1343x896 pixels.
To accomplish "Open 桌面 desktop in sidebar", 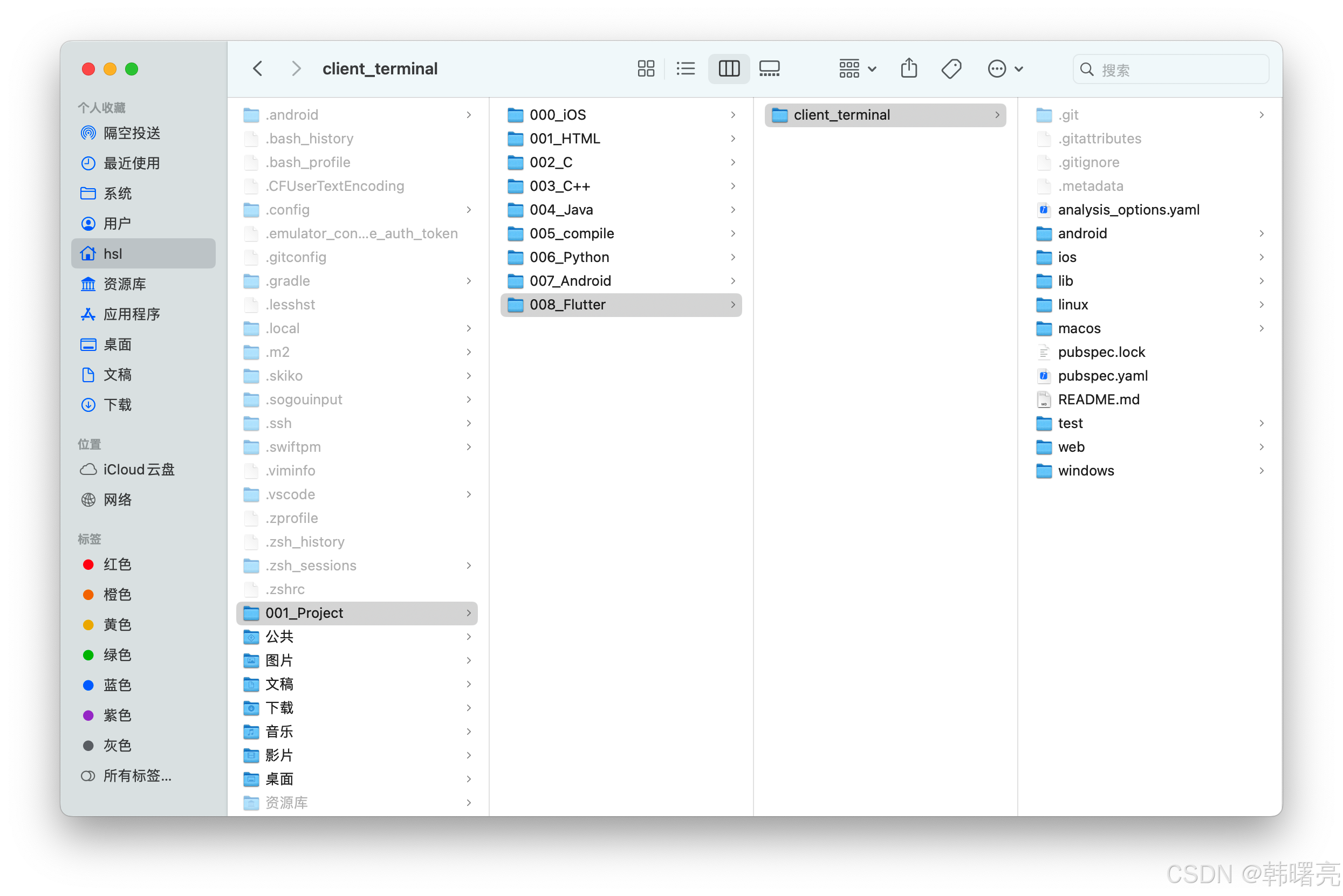I will click(143, 344).
